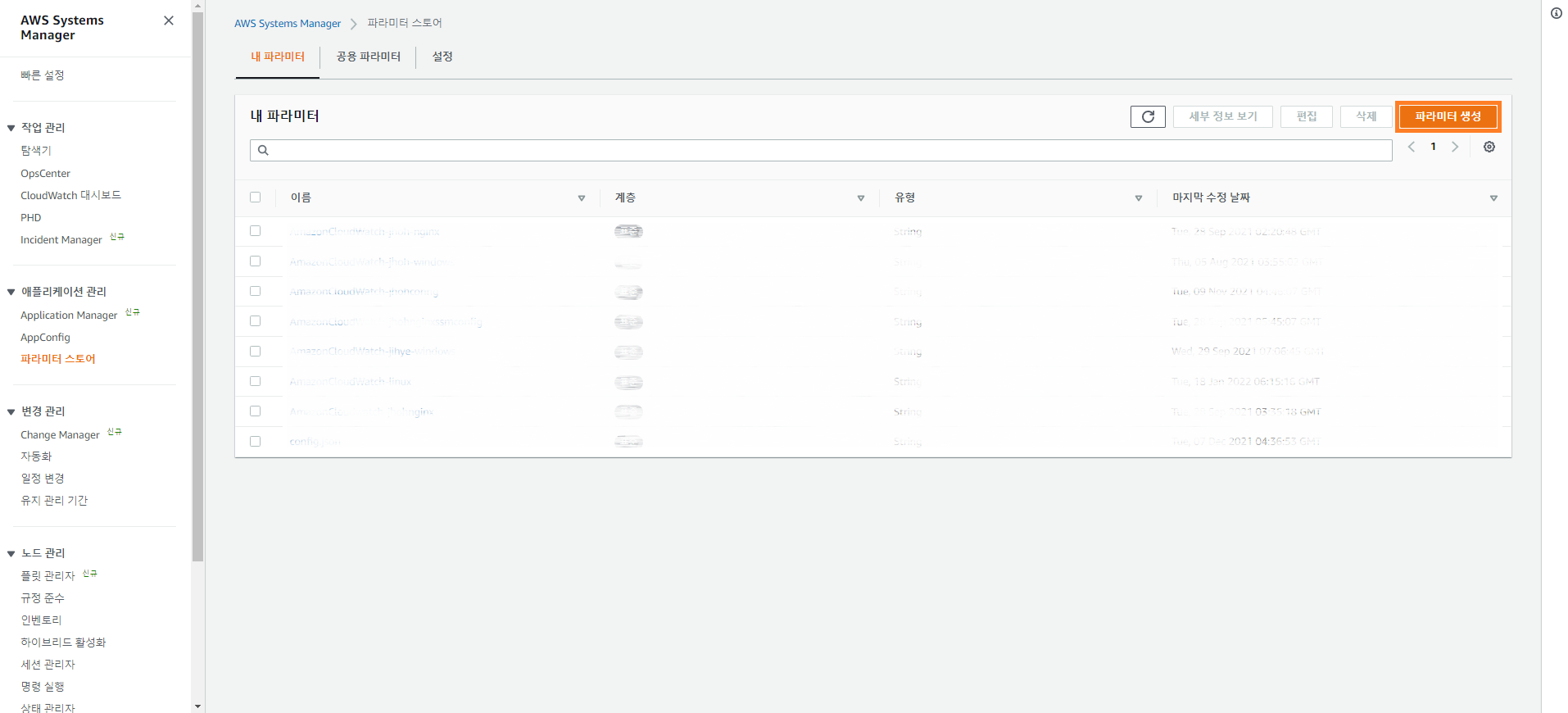Check the seventh parameter row checkbox

[x=256, y=411]
